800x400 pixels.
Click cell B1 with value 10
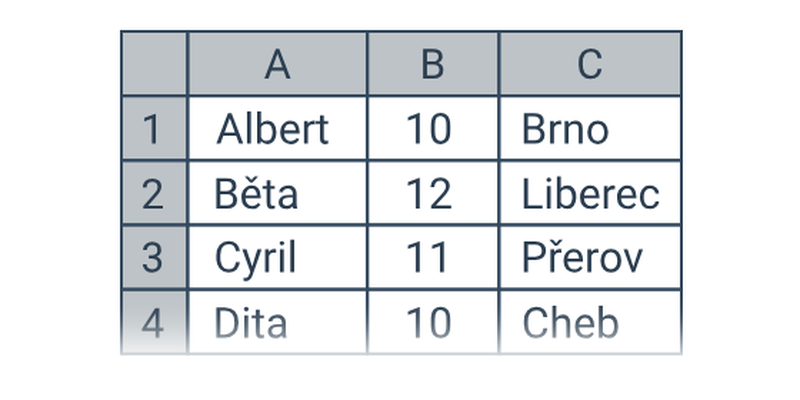pos(432,128)
